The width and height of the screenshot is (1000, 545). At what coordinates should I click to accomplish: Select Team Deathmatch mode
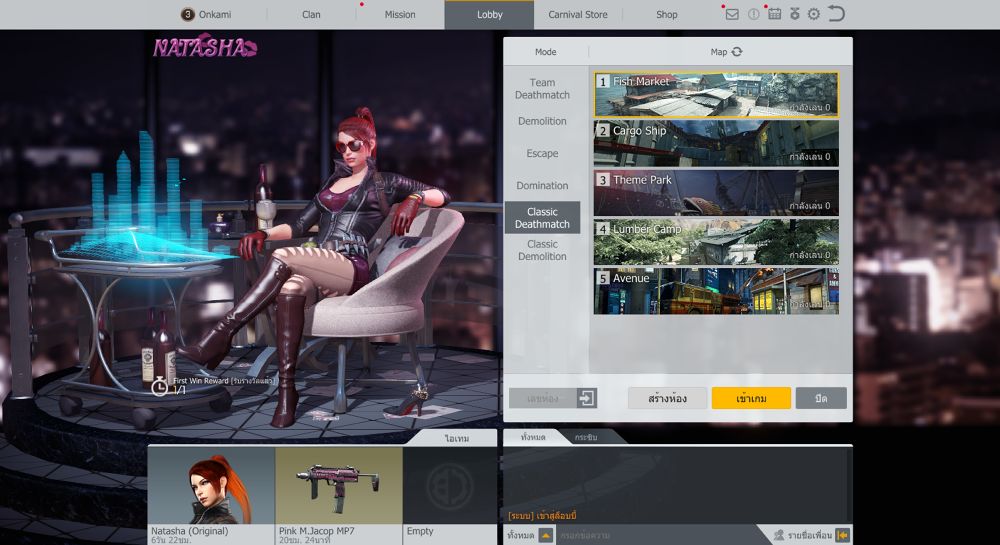click(x=542, y=89)
